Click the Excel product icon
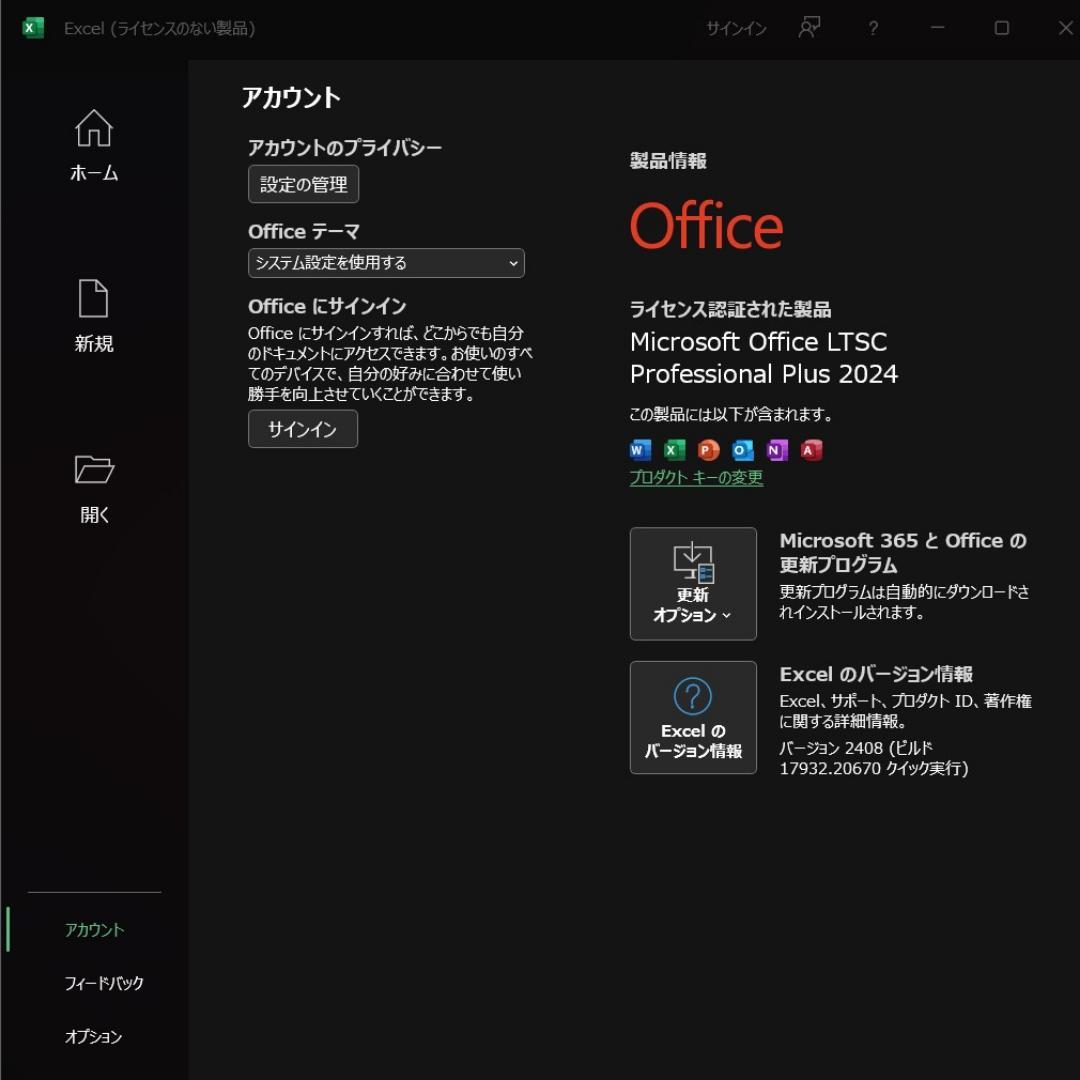This screenshot has height=1080, width=1080. tap(672, 450)
